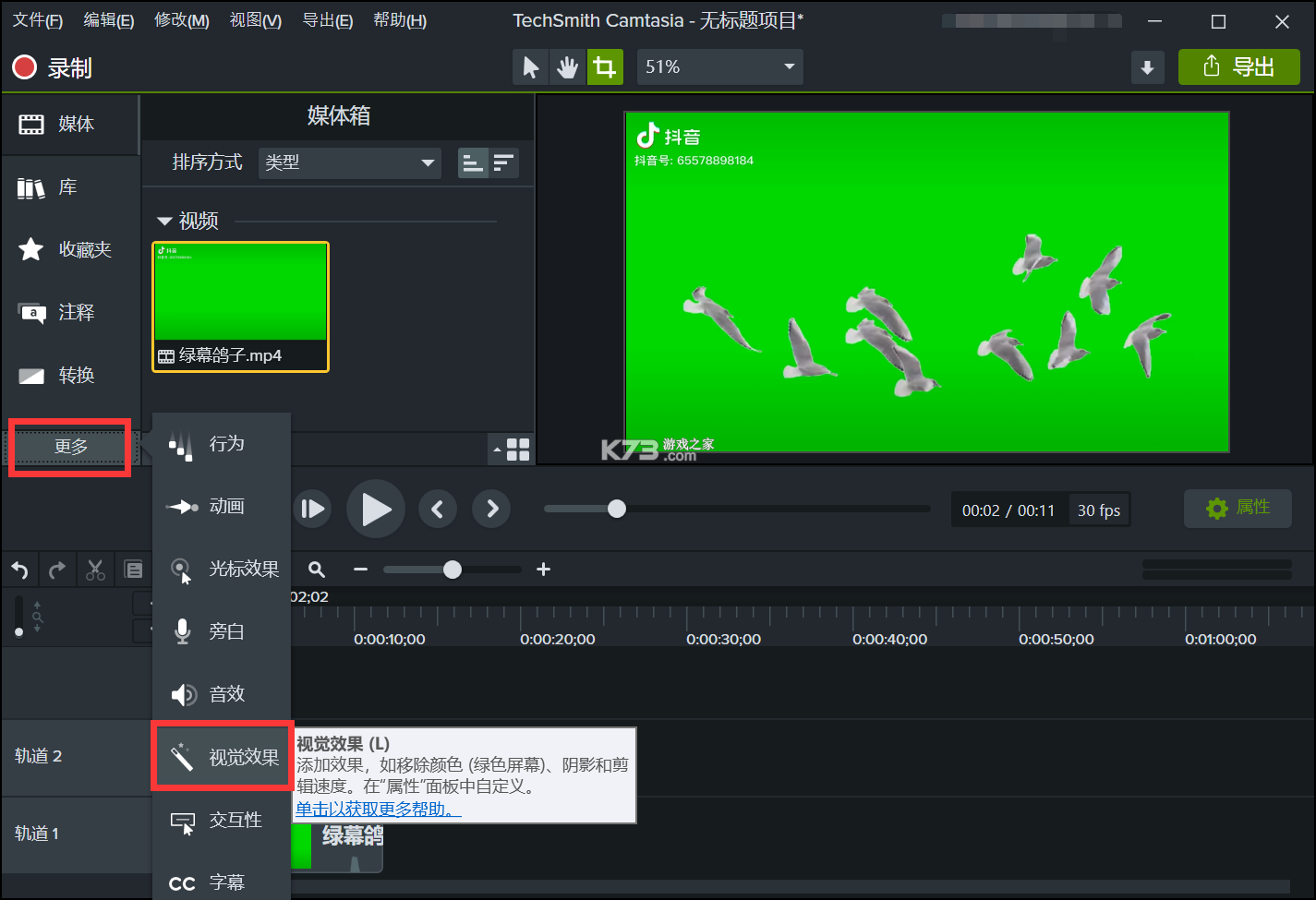Viewport: 1316px width, 900px height.
Task: Zoom out timeline with minus icon
Action: coord(361,570)
